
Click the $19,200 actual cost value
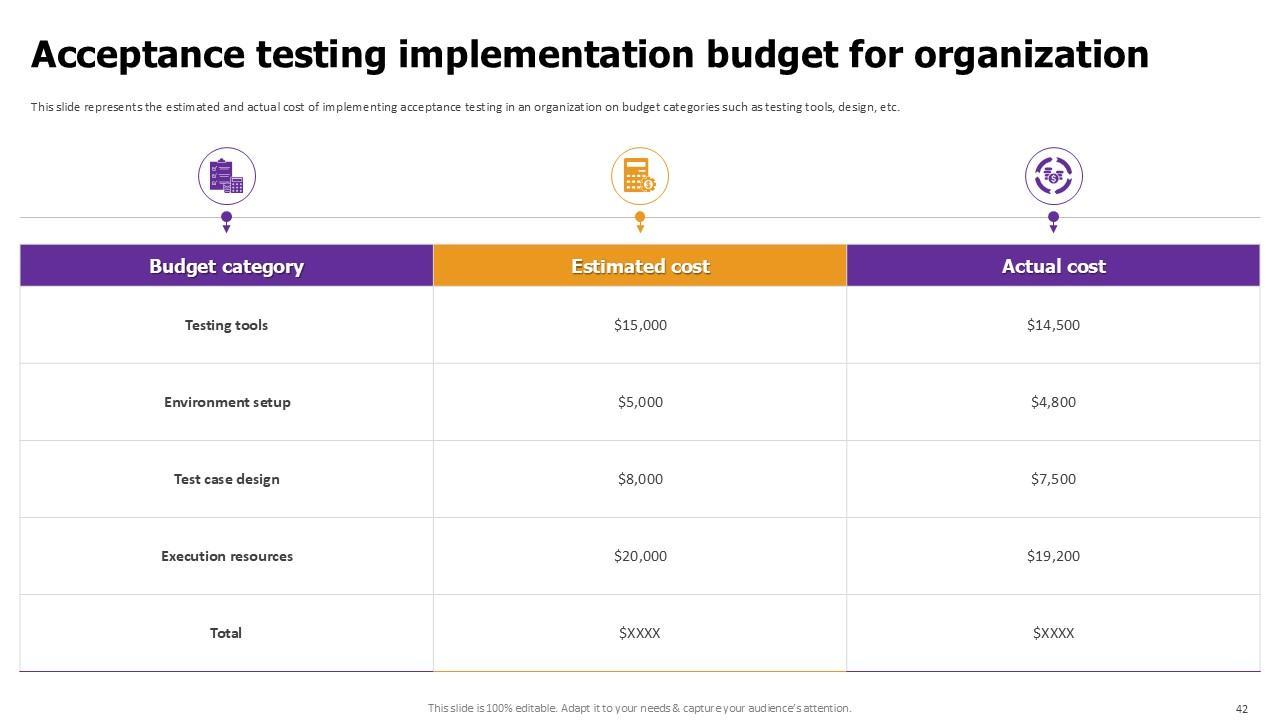[1053, 556]
